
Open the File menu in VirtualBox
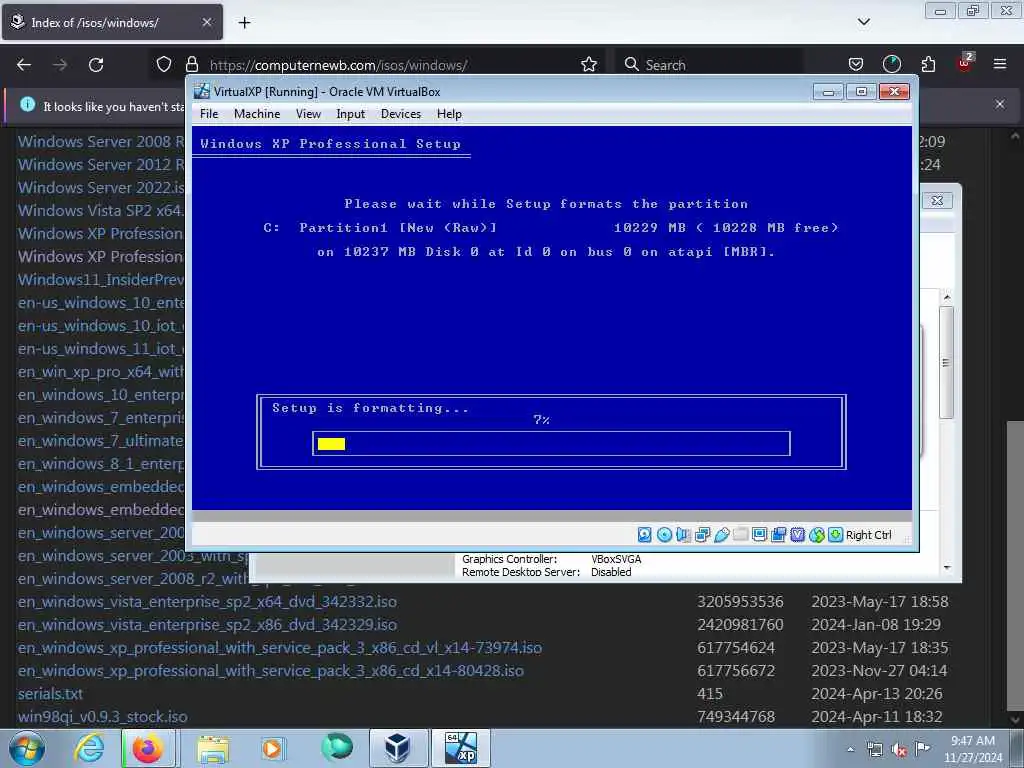coord(209,114)
